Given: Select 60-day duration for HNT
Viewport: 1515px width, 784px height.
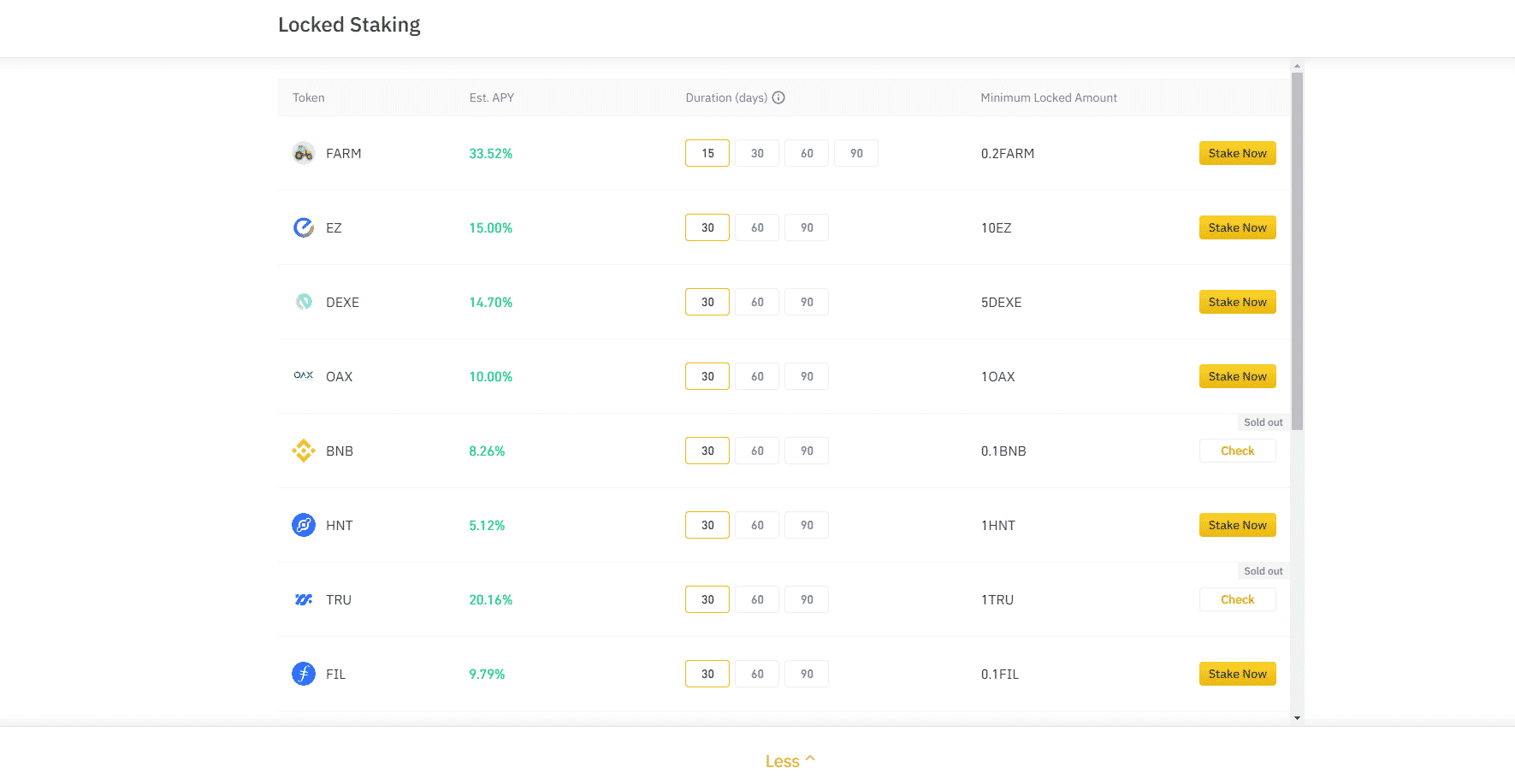Looking at the screenshot, I should (x=757, y=525).
